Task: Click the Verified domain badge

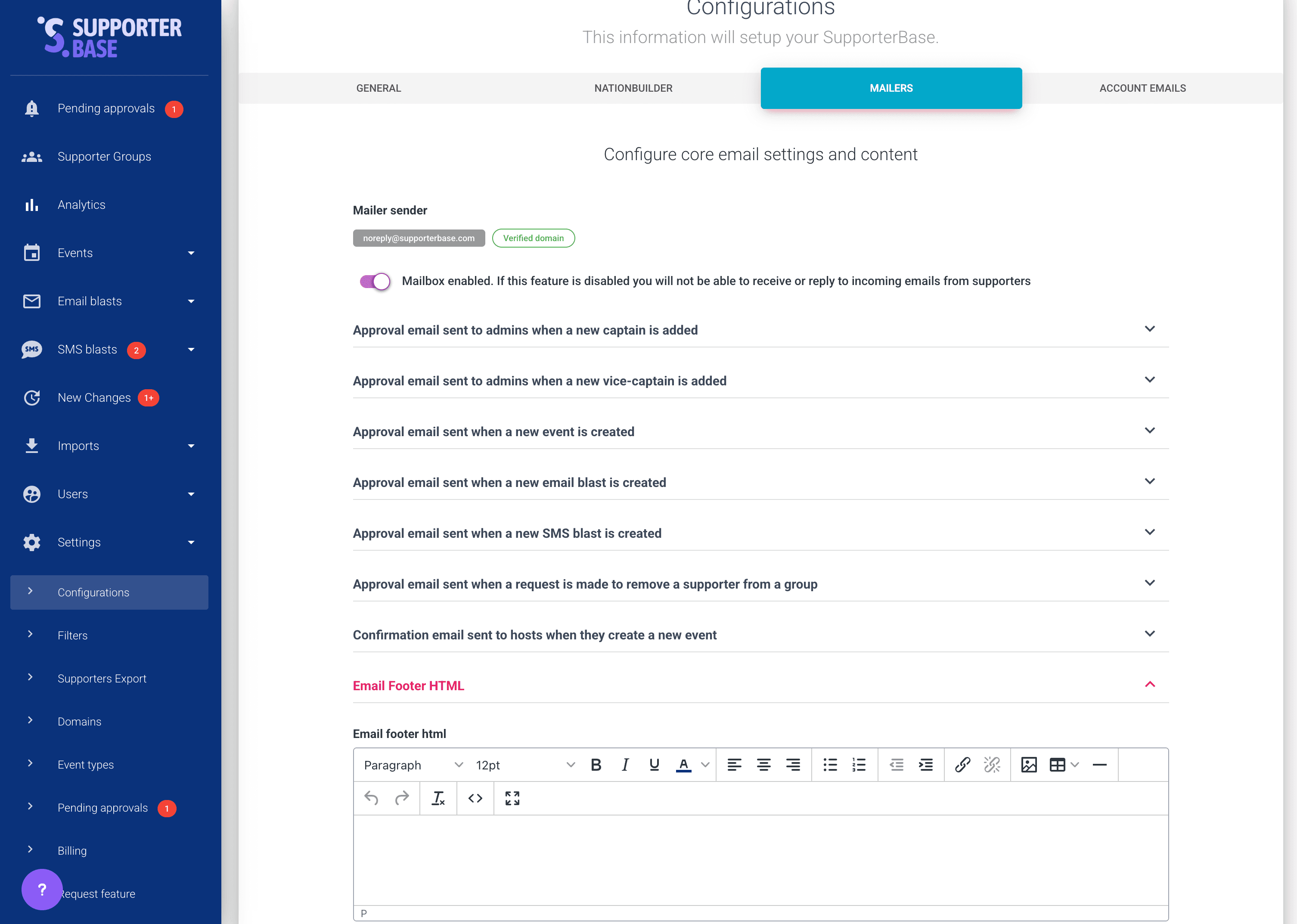Action: click(x=533, y=238)
